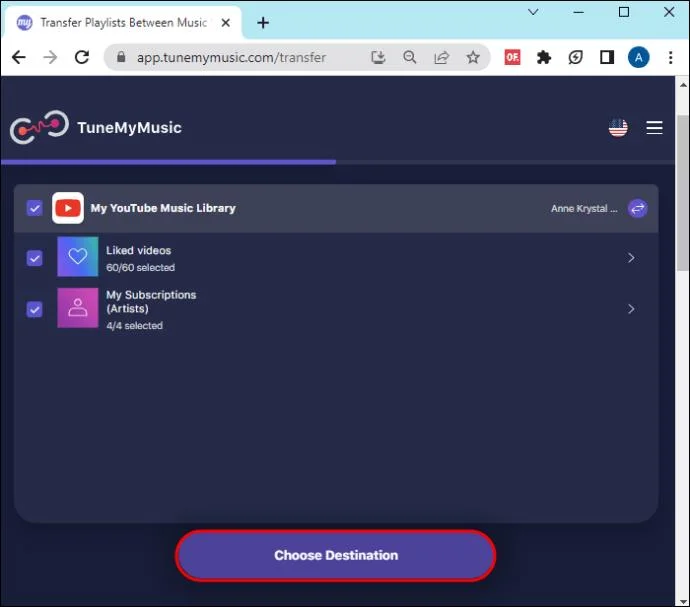Screen dimensions: 690x607
Task: Click the "Liked videos" label
Action: [139, 250]
